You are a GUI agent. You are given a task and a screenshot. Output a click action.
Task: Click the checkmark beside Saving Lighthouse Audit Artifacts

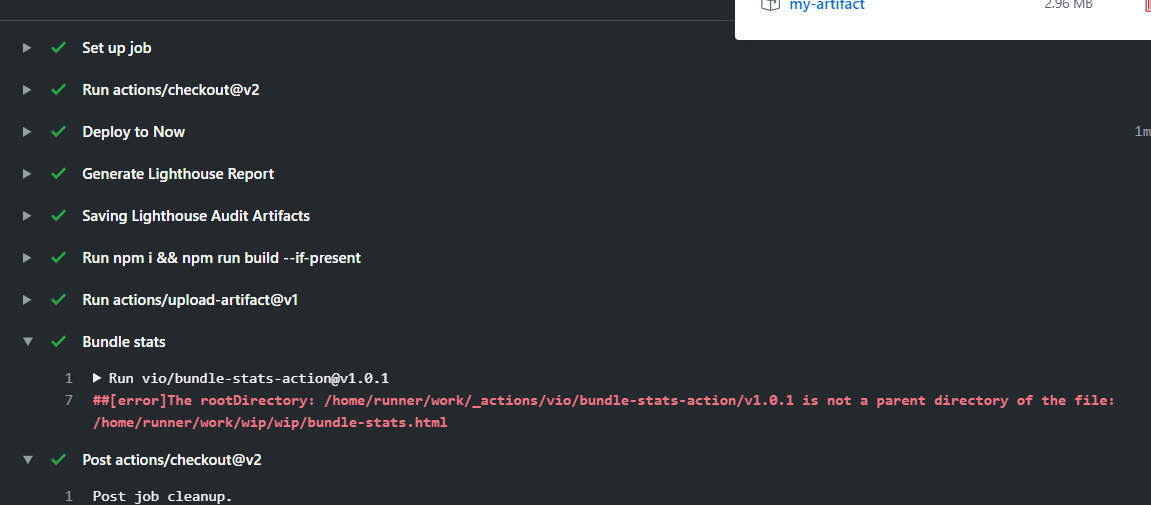click(x=59, y=216)
